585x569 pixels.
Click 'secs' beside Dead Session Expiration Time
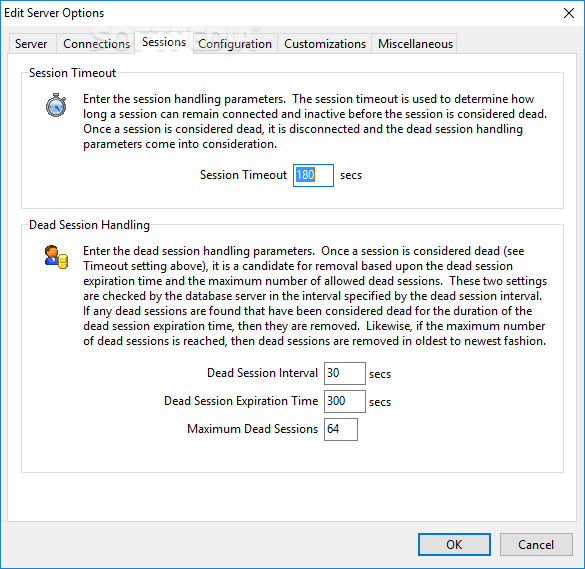click(x=380, y=402)
